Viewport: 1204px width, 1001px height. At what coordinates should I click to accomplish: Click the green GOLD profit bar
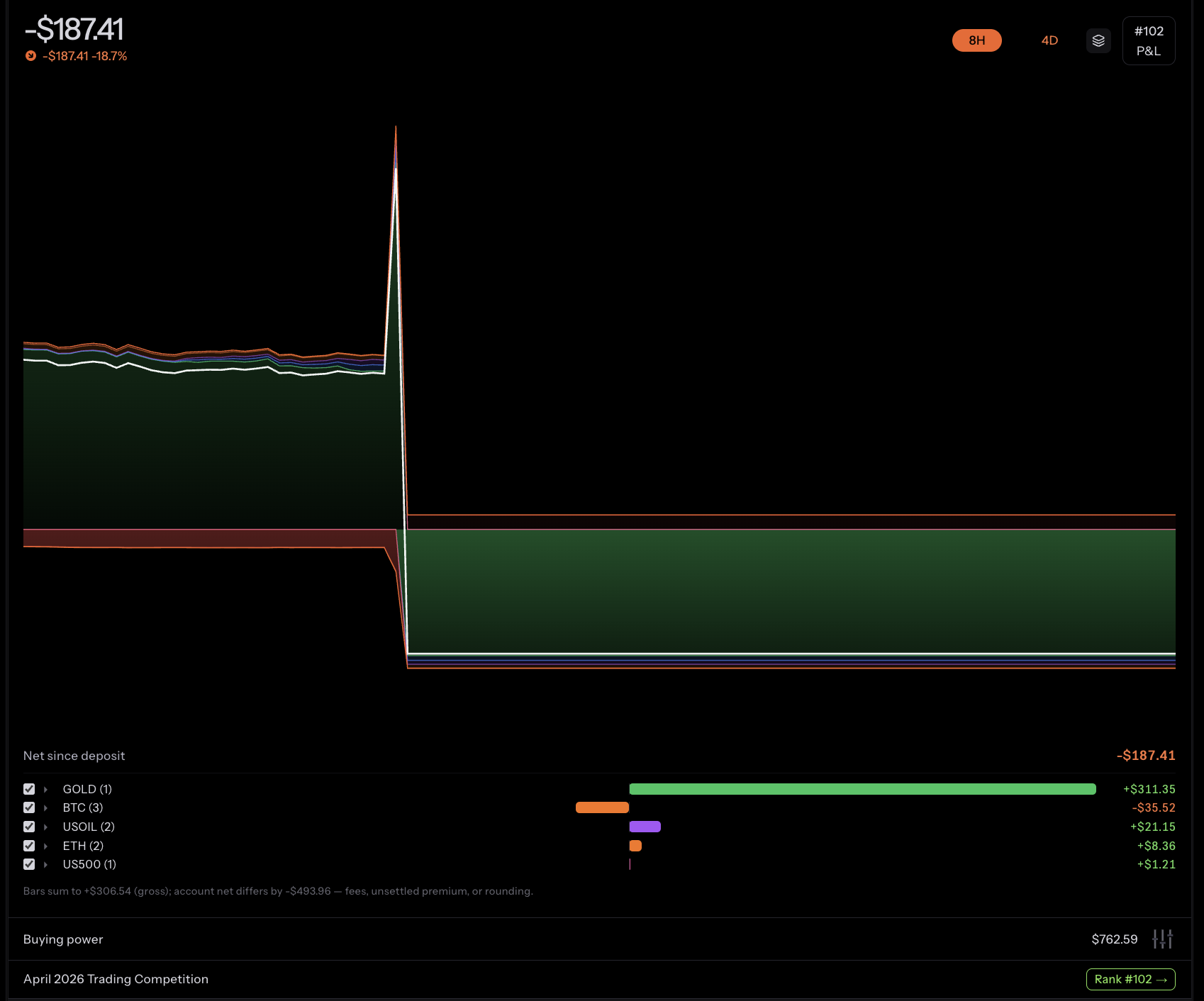[862, 788]
